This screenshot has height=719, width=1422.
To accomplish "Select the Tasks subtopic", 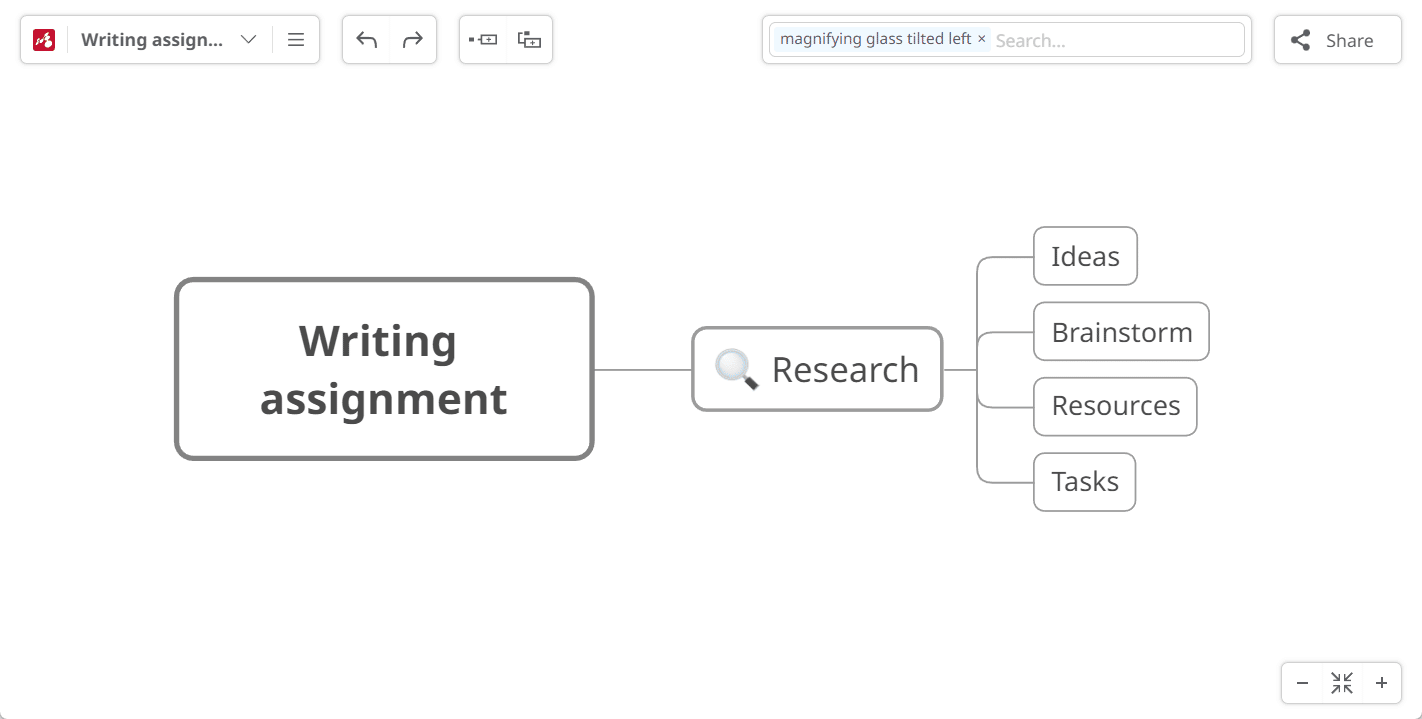I will coord(1084,482).
